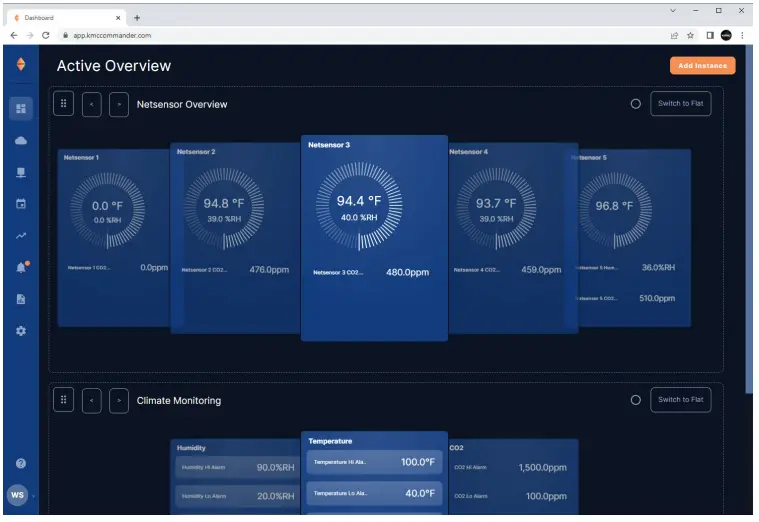The height and width of the screenshot is (522, 759).
Task: Open the Chrome three-dot menu
Action: pos(742,35)
